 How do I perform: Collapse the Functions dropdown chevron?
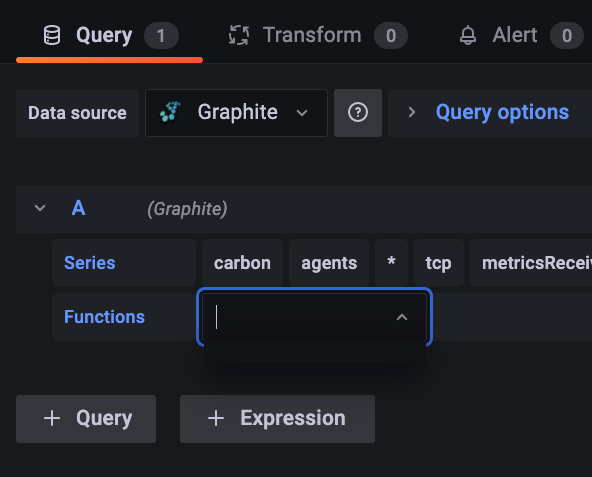click(402, 317)
